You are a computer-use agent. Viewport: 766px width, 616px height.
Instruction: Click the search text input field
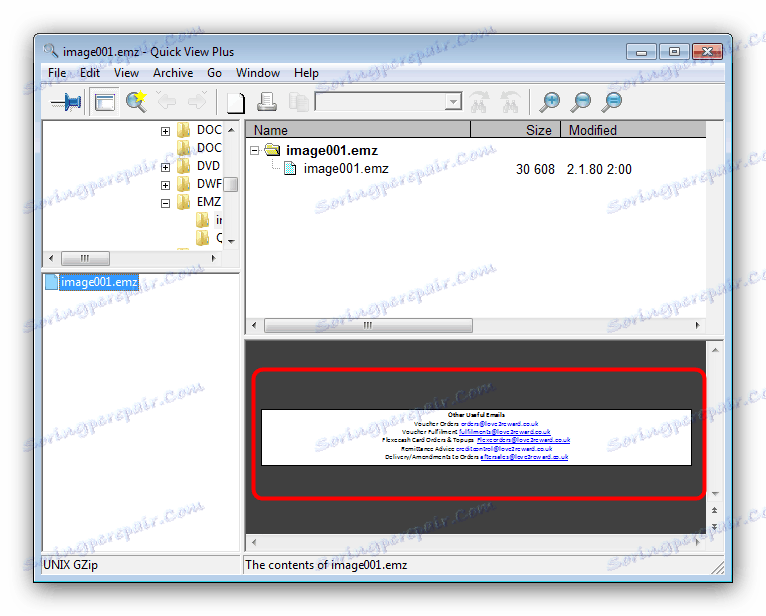[381, 102]
